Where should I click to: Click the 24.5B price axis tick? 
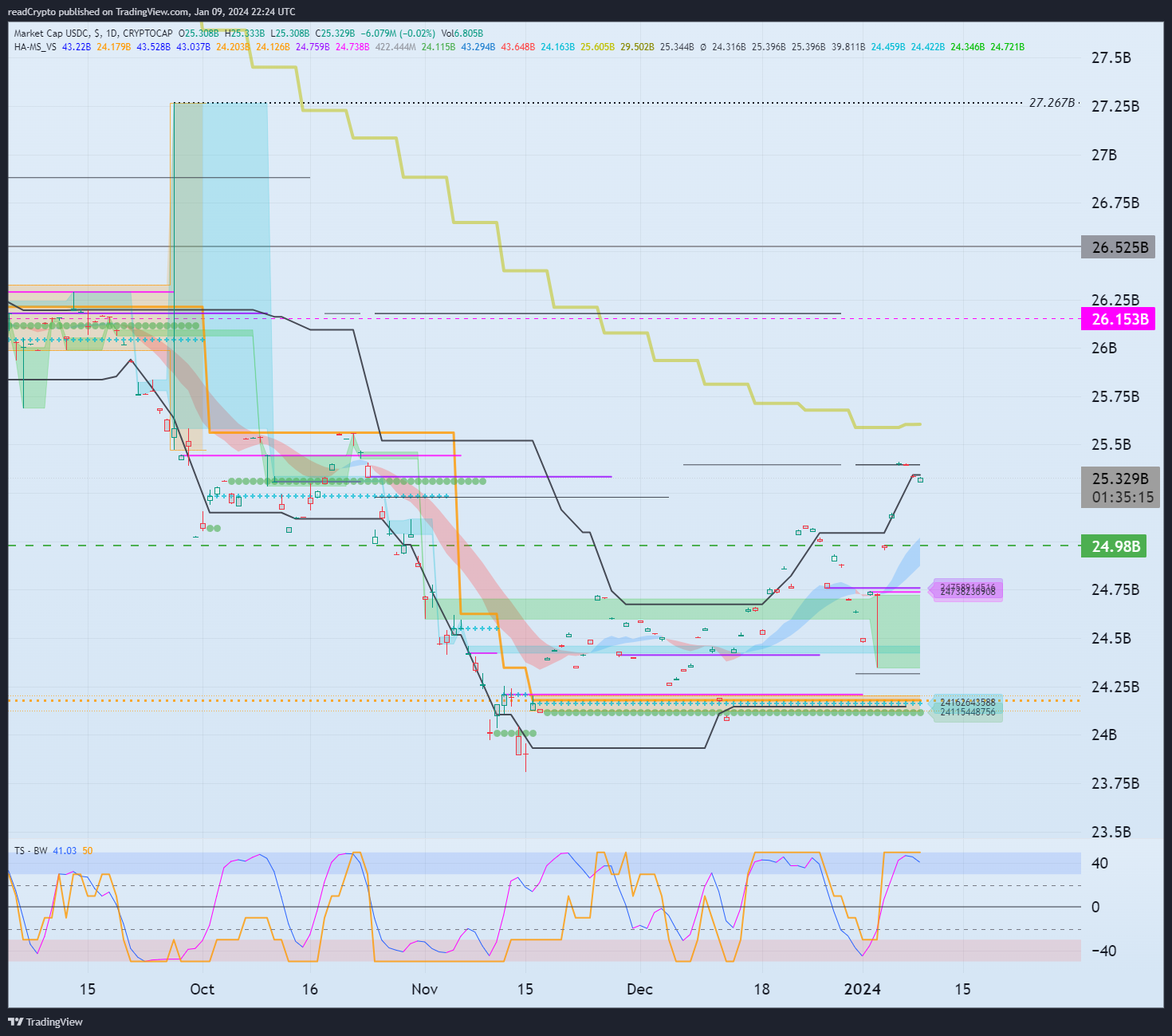[1111, 638]
